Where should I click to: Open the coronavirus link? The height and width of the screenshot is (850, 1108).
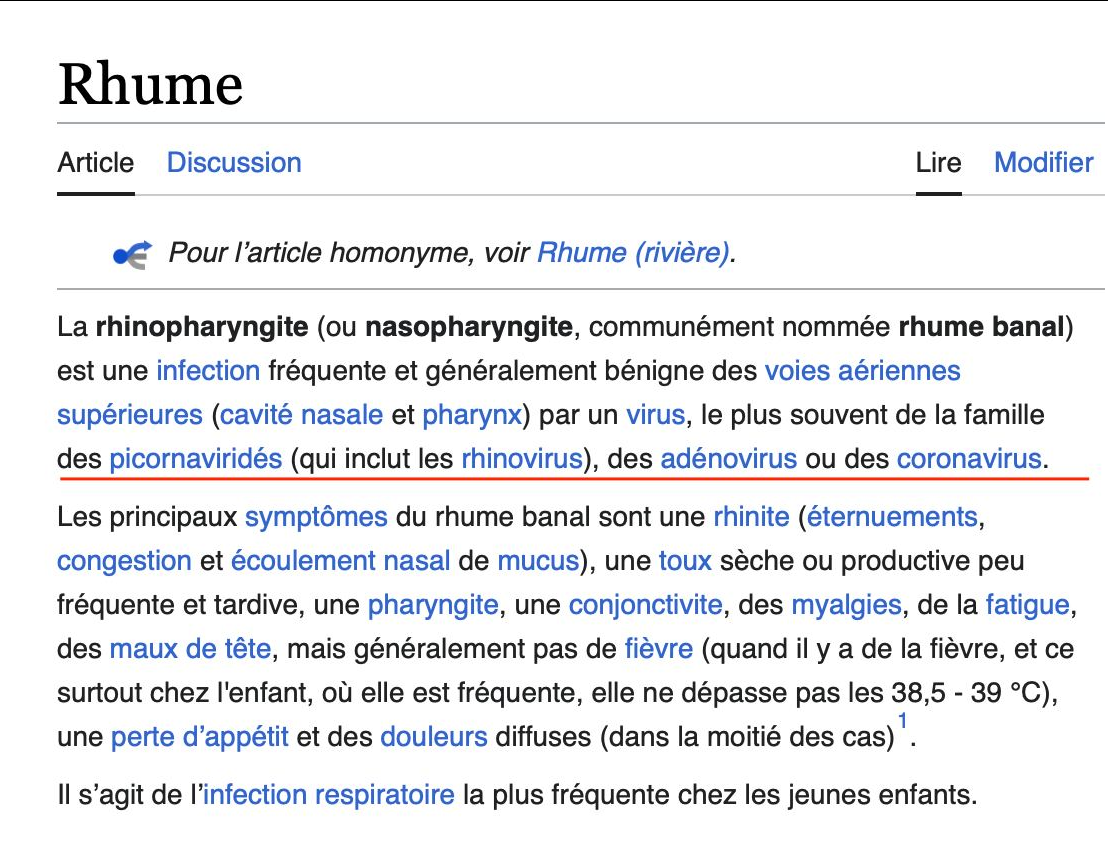point(969,459)
